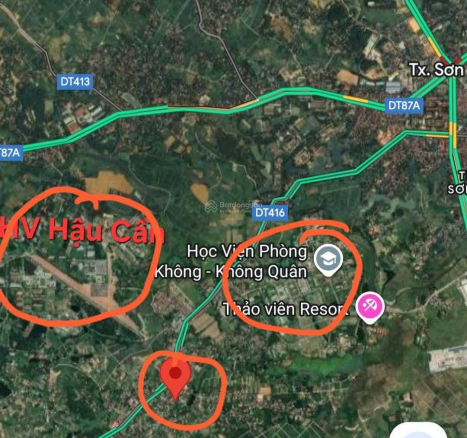
Task: Click the dark red traffic segment near Tx. Sơn
Action: (x=460, y=61)
